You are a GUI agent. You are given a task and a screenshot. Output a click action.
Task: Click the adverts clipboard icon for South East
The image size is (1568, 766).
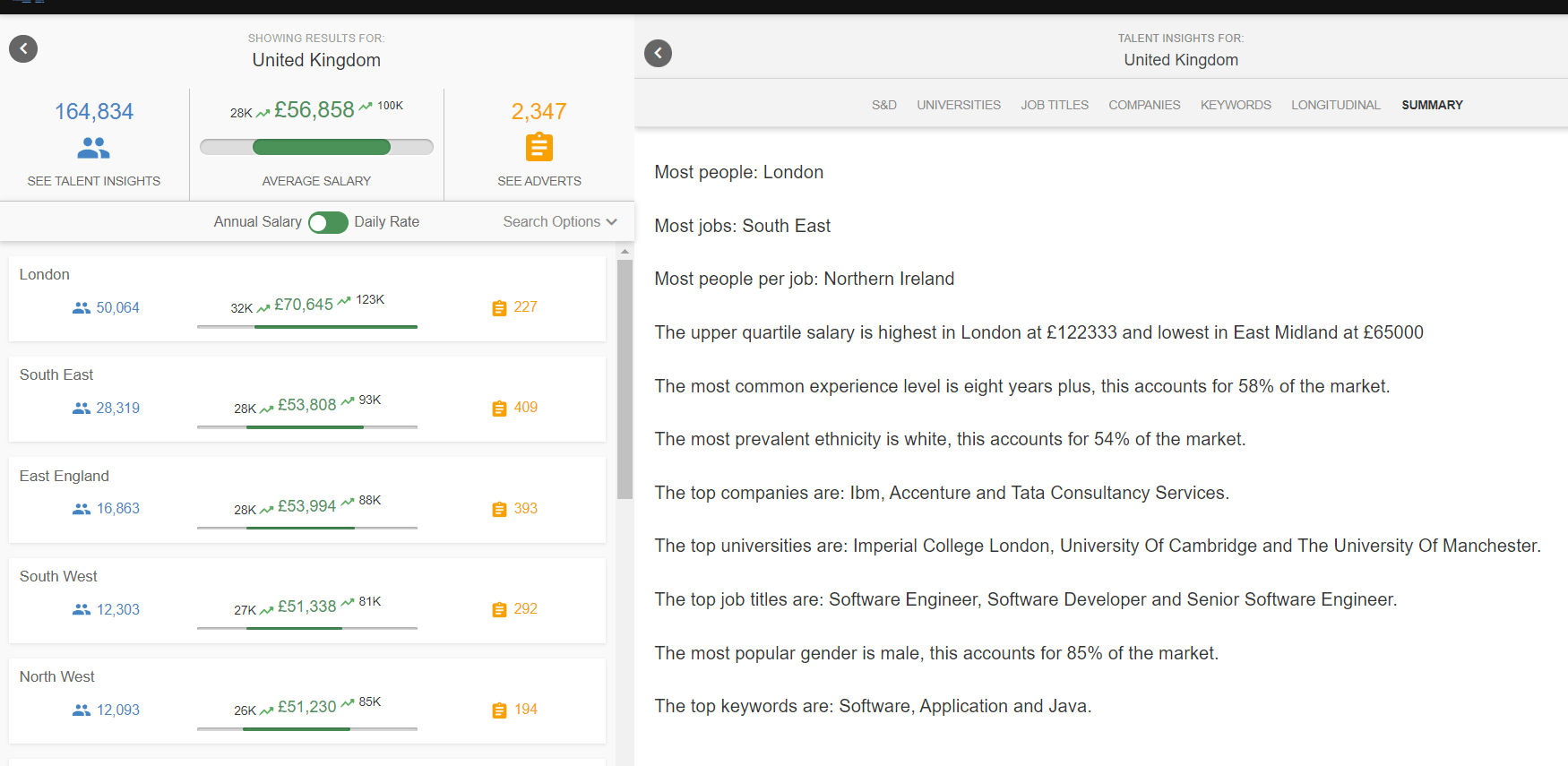pyautogui.click(x=499, y=409)
